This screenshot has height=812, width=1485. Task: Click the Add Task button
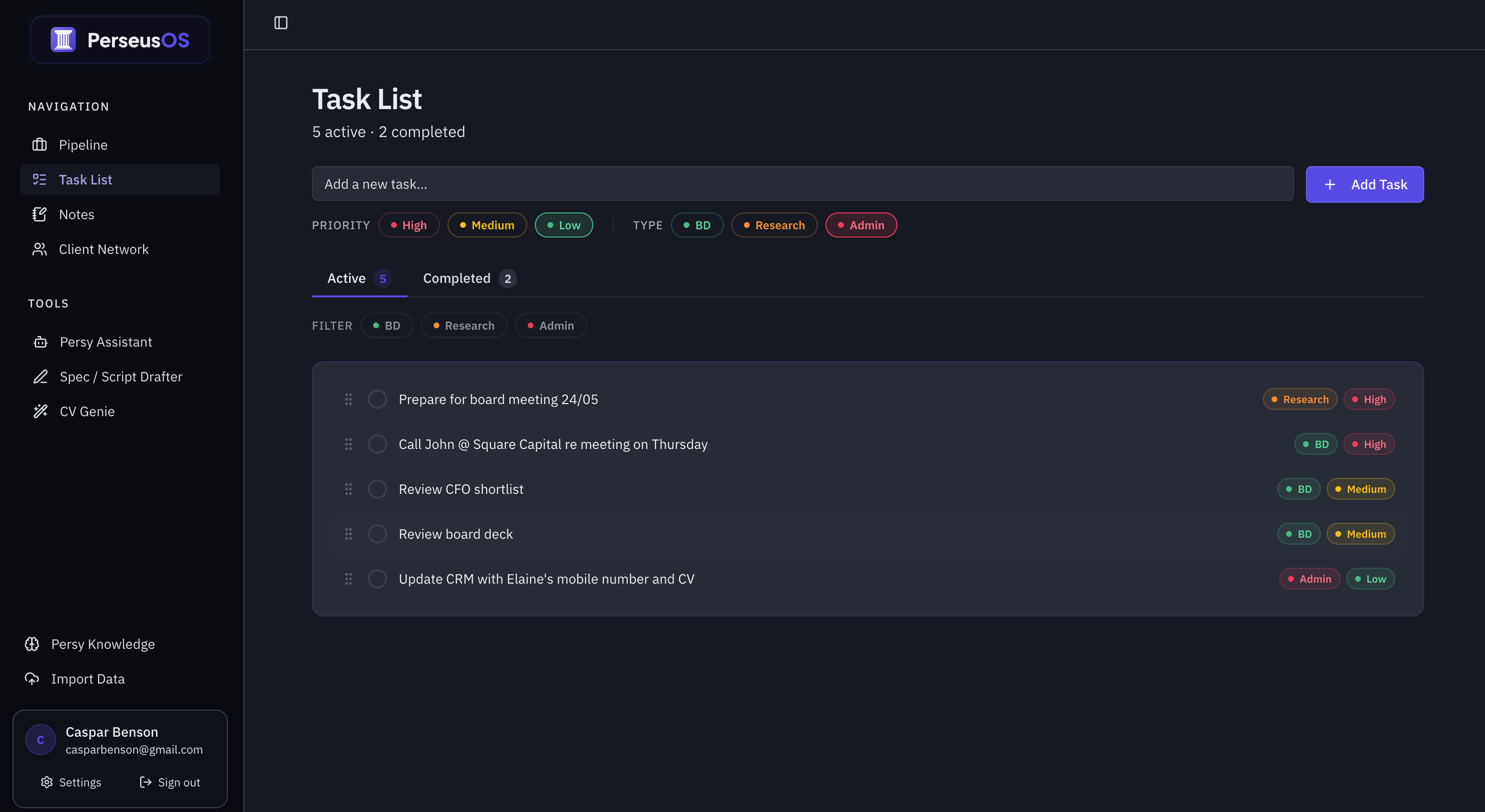click(x=1364, y=184)
